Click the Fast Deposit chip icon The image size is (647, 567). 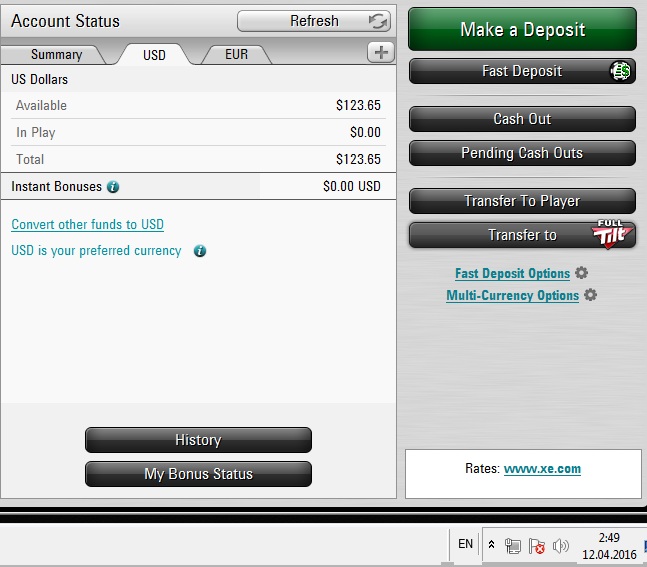point(620,71)
